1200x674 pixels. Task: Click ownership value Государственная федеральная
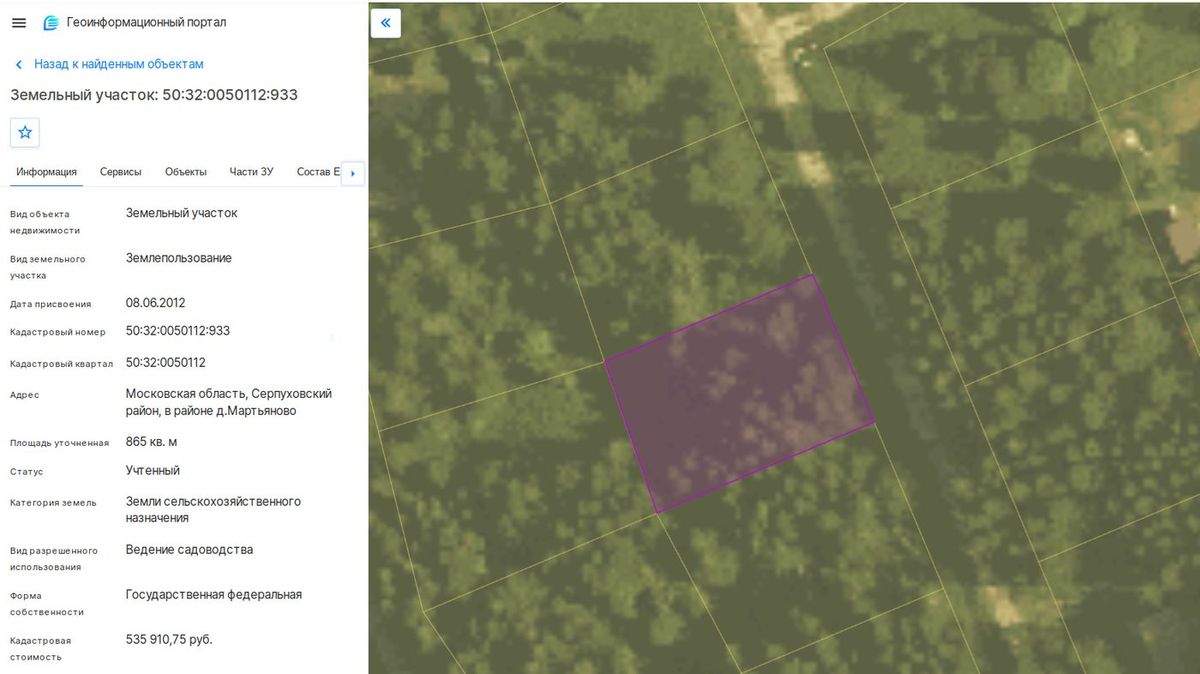coord(214,595)
